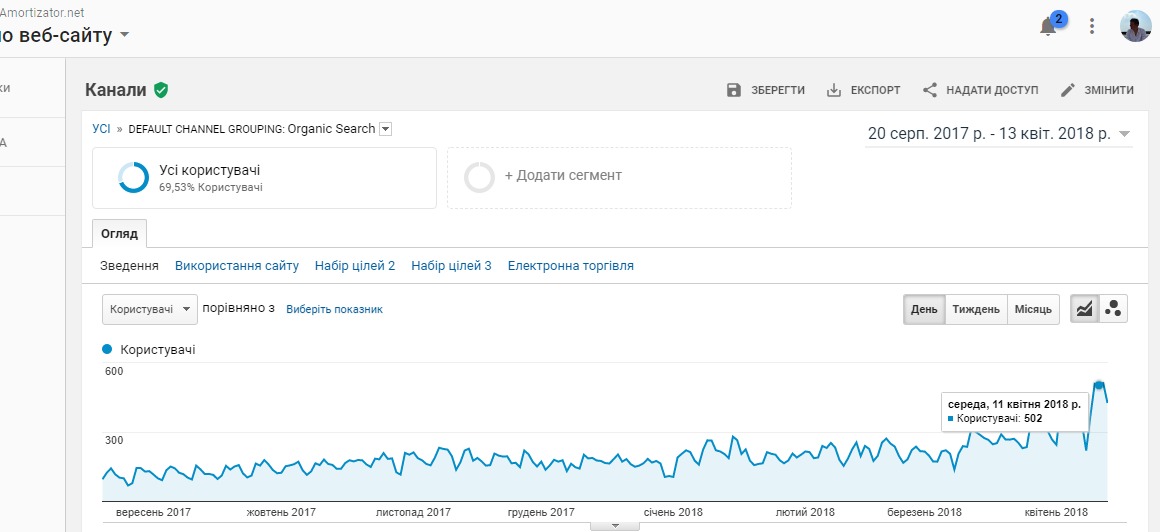Open the Використання сайту tab
1160x532 pixels.
click(x=237, y=266)
